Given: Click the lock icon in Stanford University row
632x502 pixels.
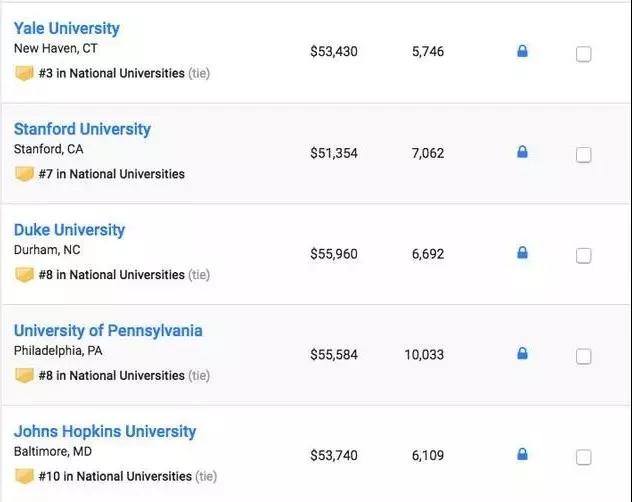Looking at the screenshot, I should (x=522, y=152).
